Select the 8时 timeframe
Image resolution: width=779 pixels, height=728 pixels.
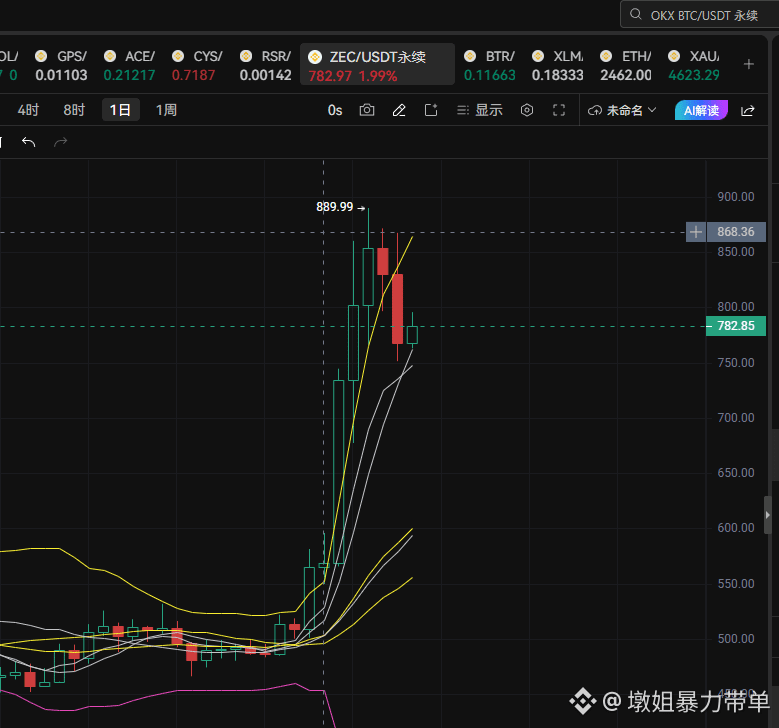coord(74,110)
